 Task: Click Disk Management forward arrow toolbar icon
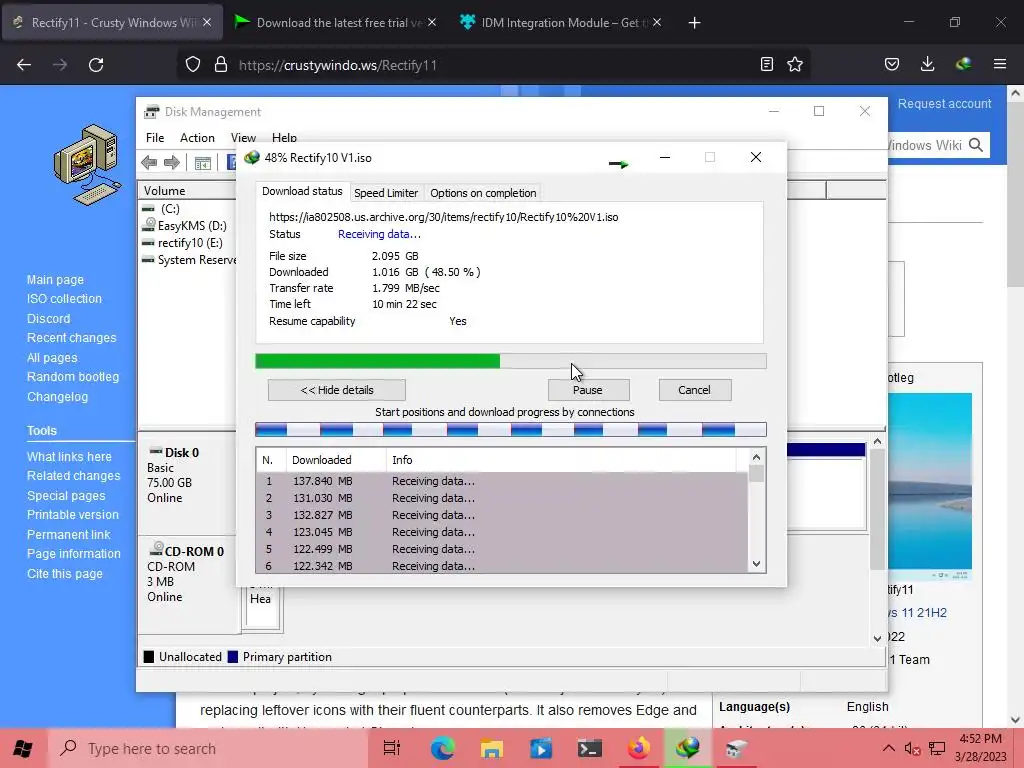point(172,163)
